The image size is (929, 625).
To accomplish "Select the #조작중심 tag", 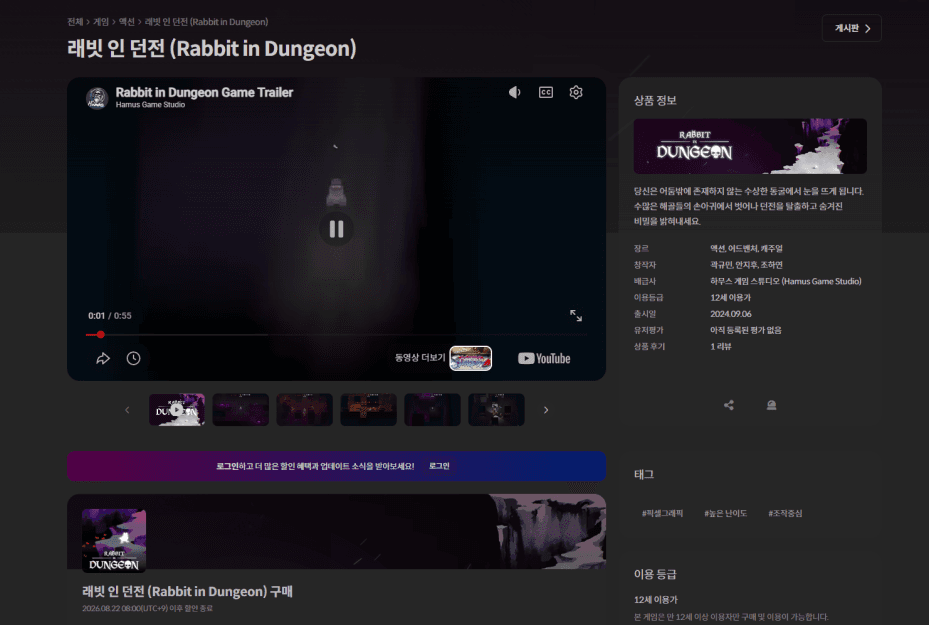I will click(785, 514).
